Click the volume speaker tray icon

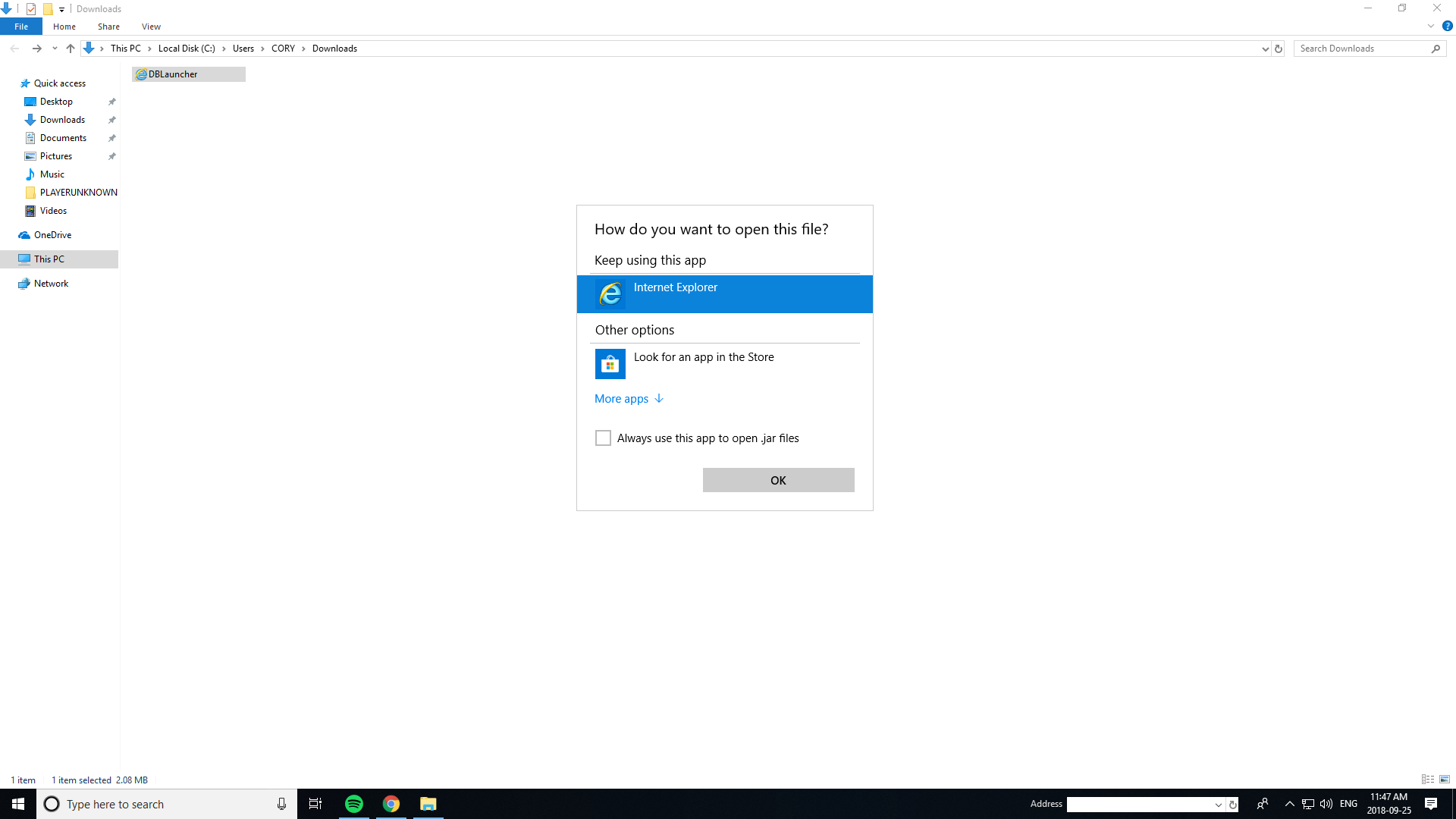1326,804
